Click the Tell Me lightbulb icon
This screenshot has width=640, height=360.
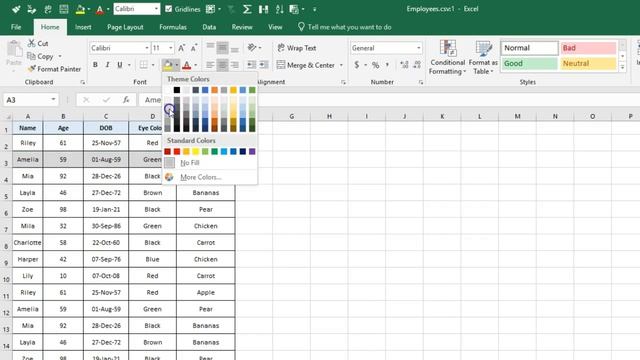tap(301, 27)
